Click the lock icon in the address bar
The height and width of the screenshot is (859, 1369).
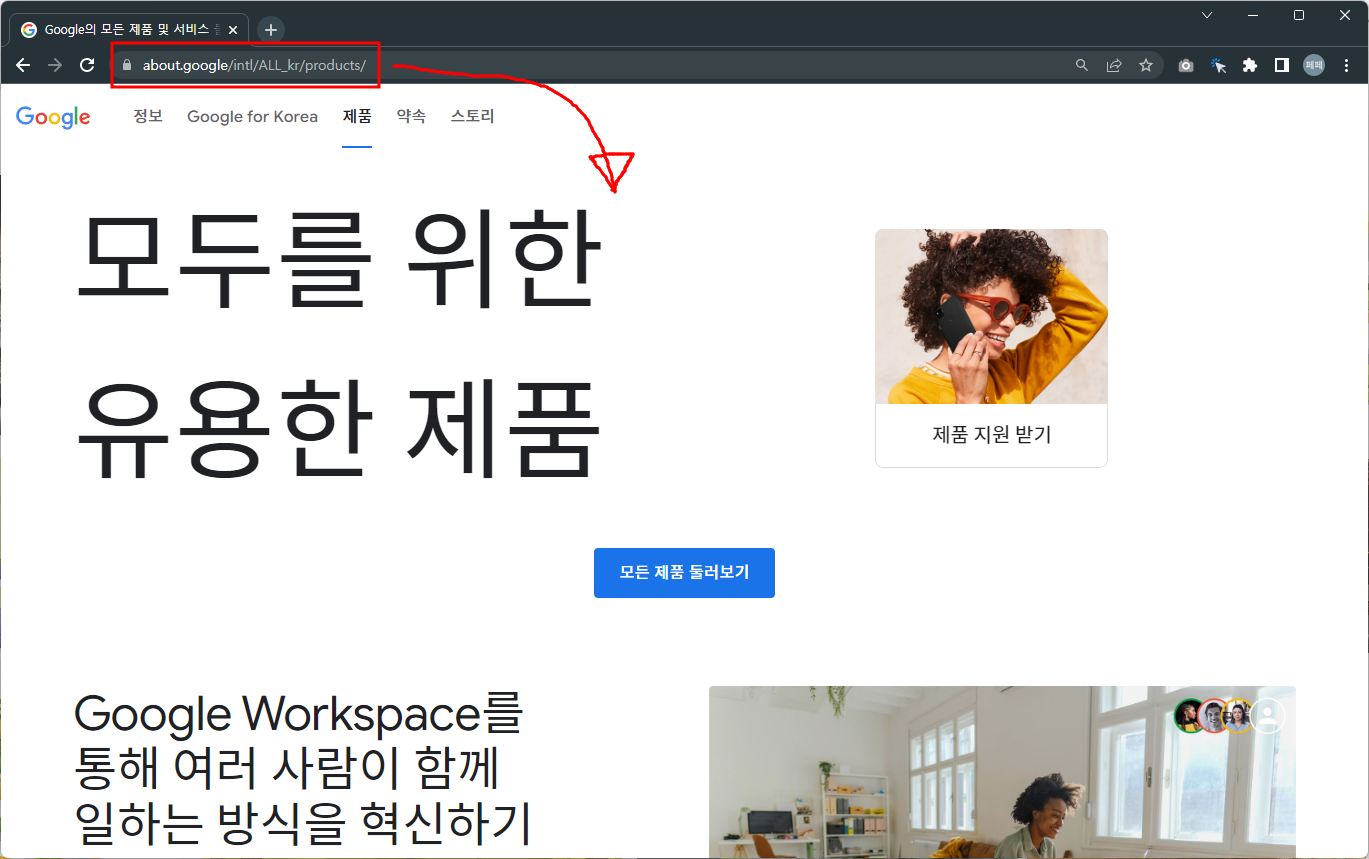126,64
